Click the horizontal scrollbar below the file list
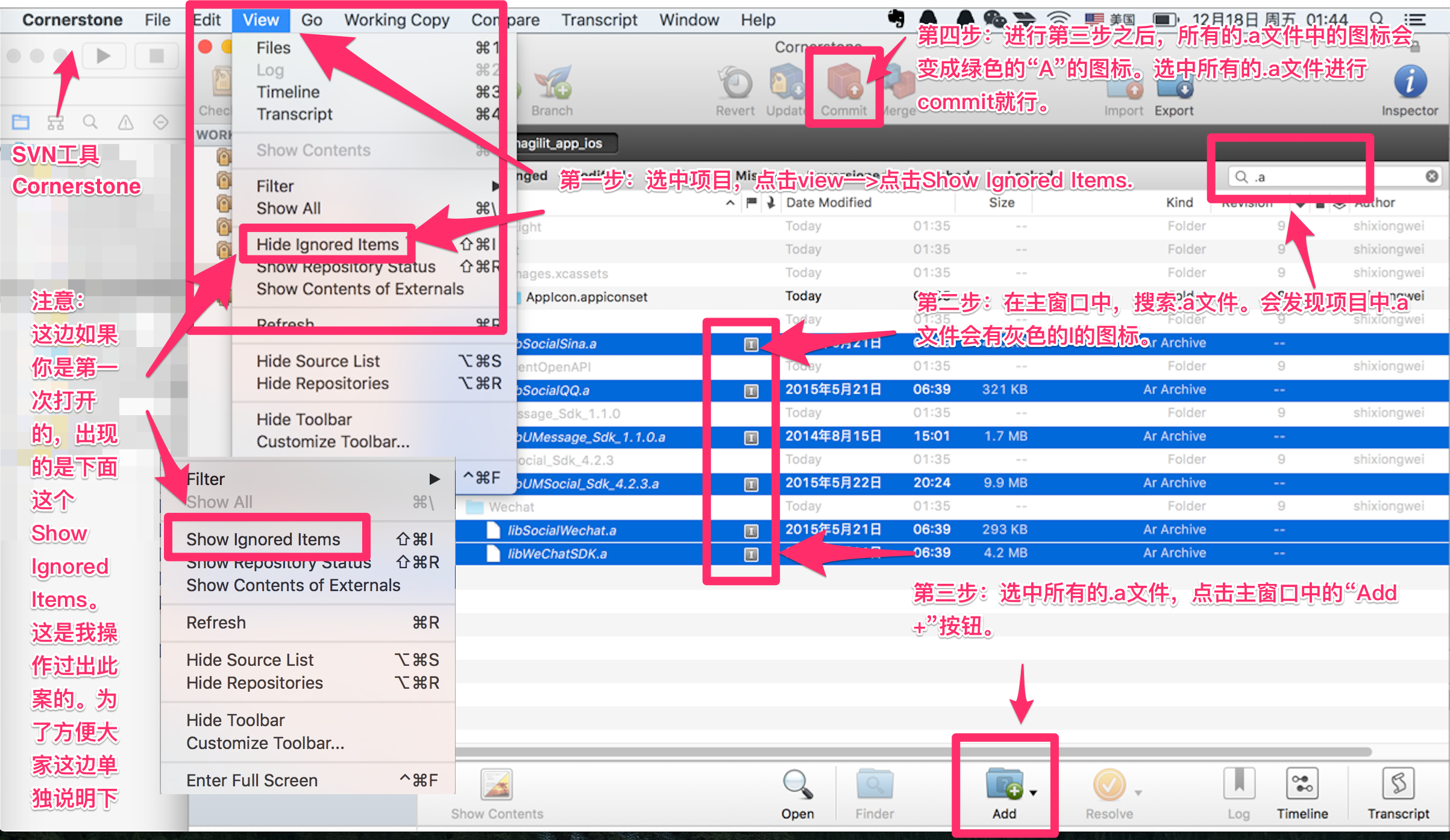The width and height of the screenshot is (1450, 840). [913, 752]
